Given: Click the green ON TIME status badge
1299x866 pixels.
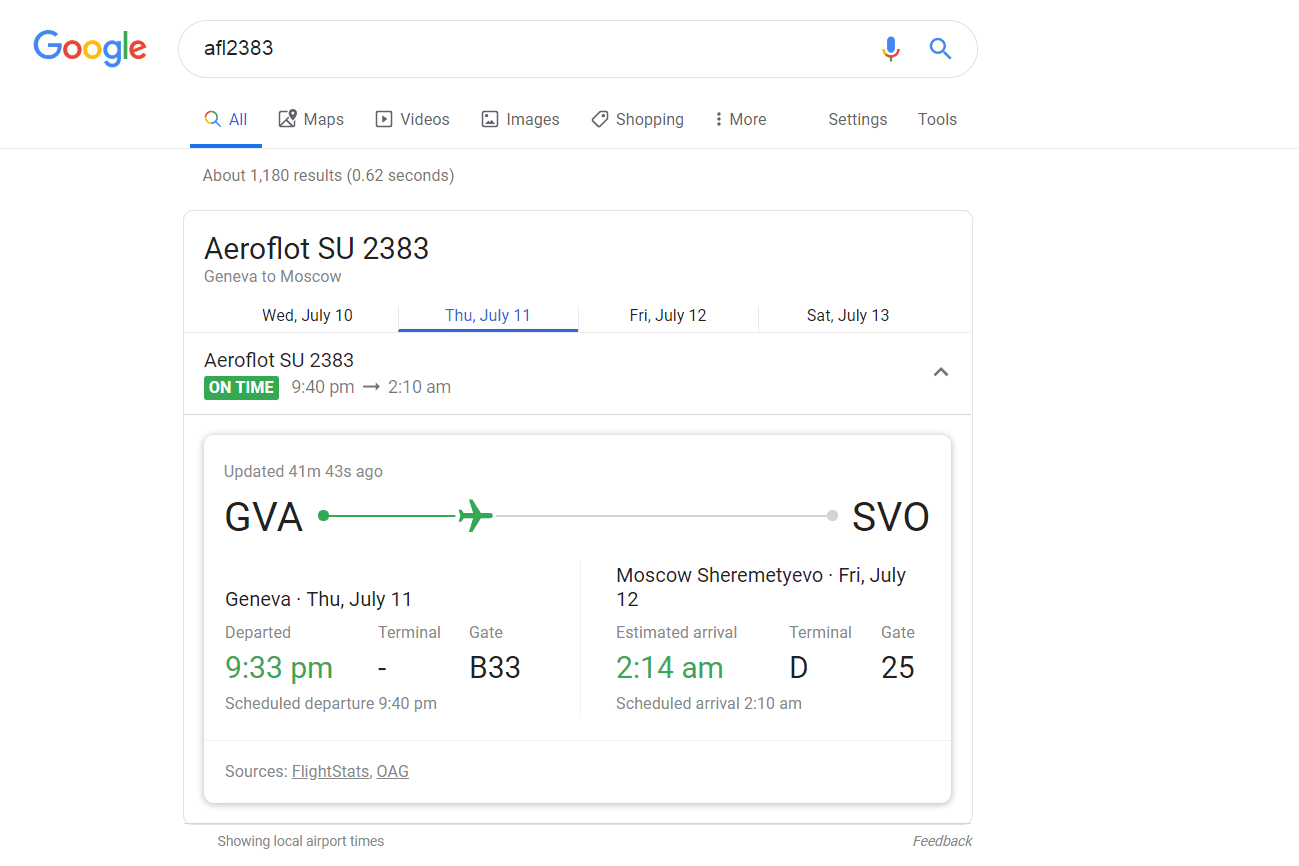Looking at the screenshot, I should tap(241, 387).
